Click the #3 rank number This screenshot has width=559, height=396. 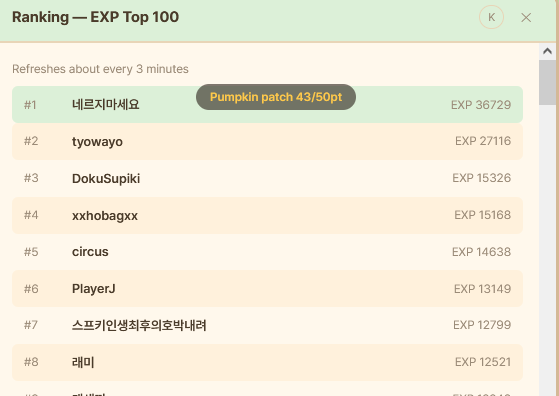[31, 178]
